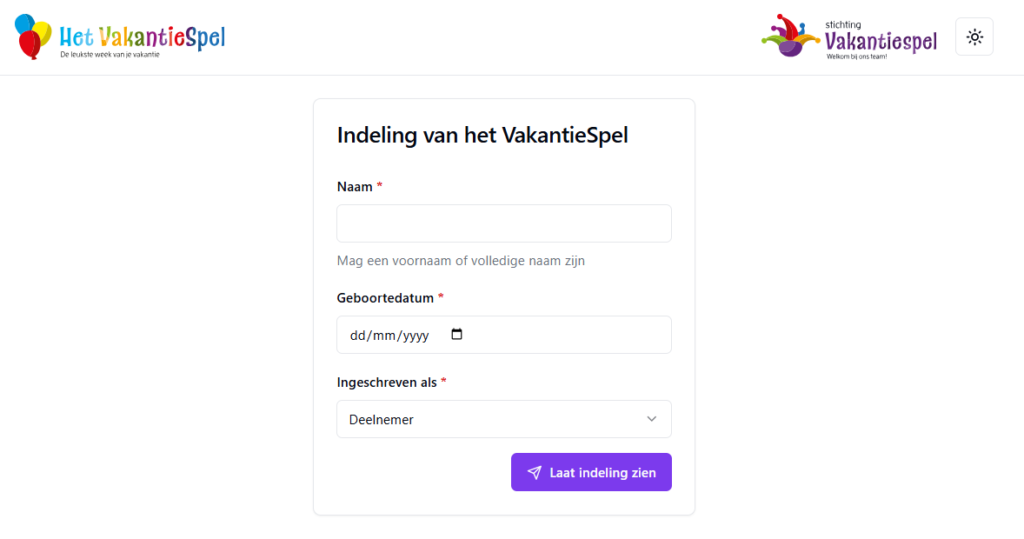Open the Het VakantieSpel wordmark link

coord(142,38)
